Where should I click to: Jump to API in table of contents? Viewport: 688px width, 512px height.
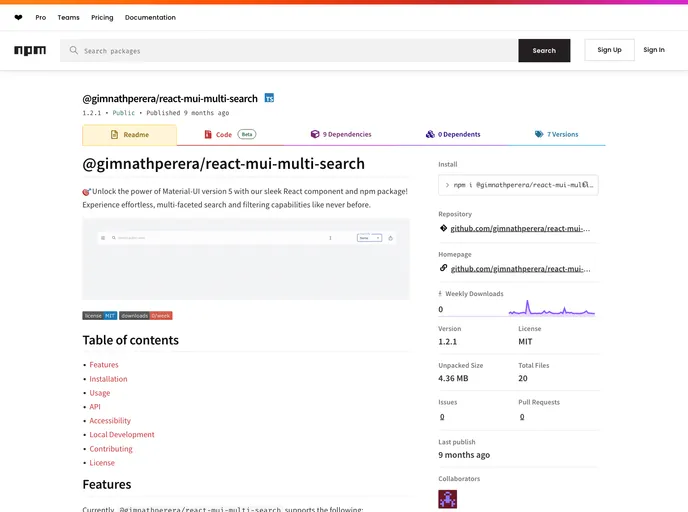pos(95,407)
